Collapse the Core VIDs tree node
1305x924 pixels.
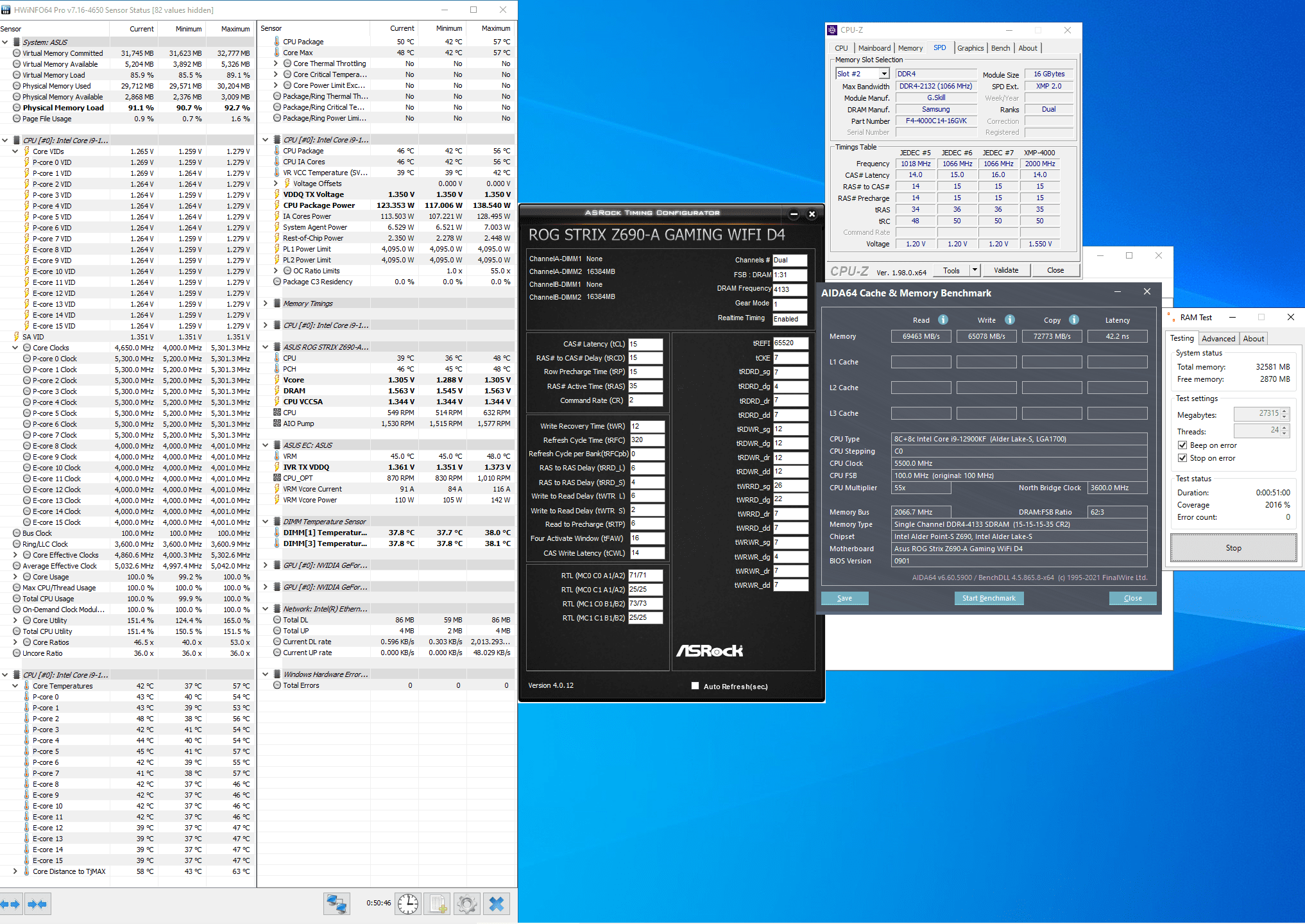[15, 151]
